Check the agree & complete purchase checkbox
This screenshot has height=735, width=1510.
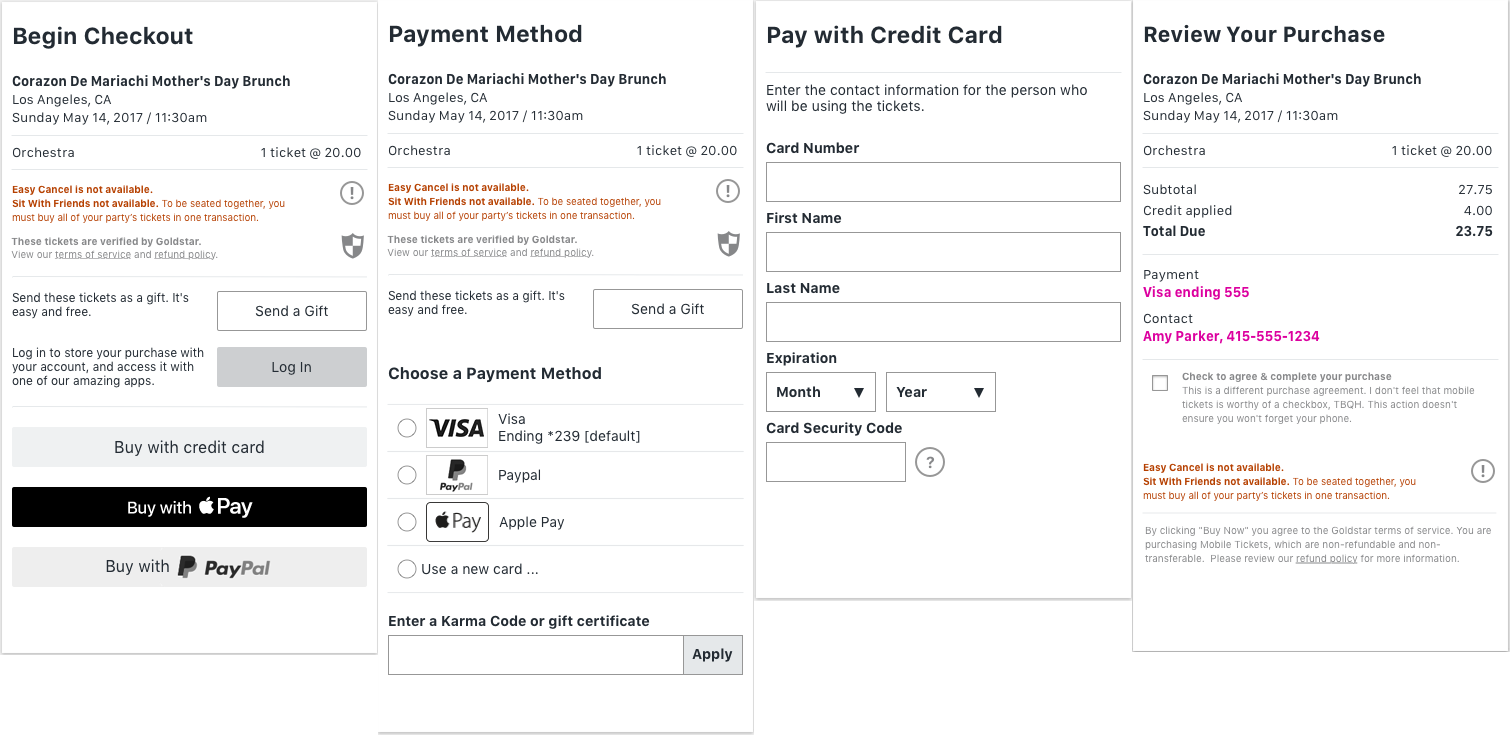tap(1160, 383)
